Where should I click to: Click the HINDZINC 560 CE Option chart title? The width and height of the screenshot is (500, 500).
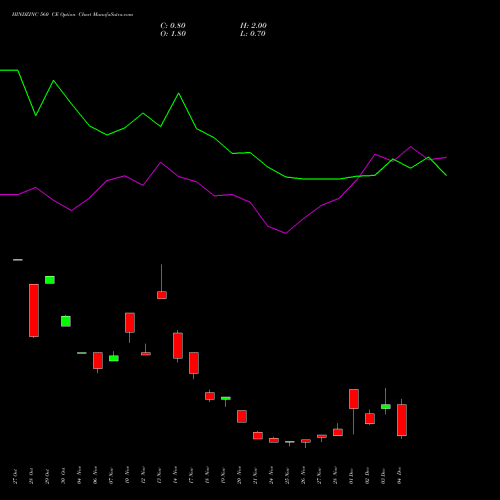[72, 15]
